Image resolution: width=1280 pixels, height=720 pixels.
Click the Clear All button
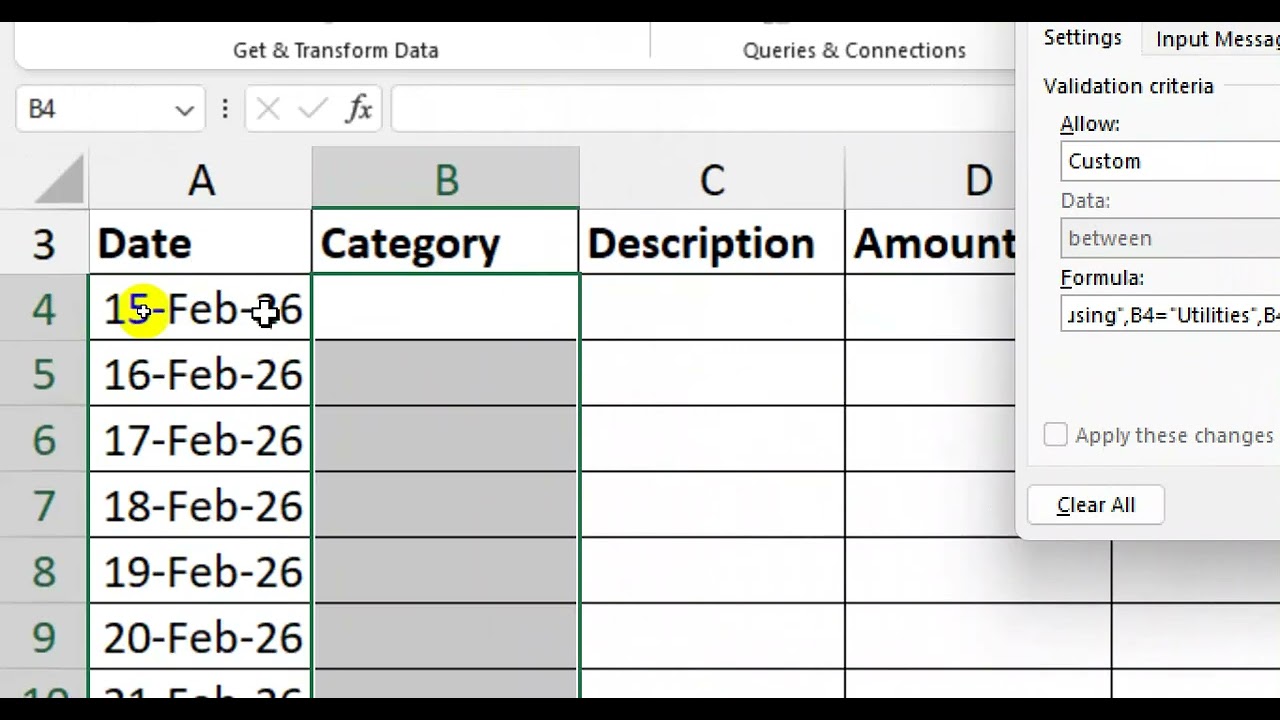(x=1096, y=505)
